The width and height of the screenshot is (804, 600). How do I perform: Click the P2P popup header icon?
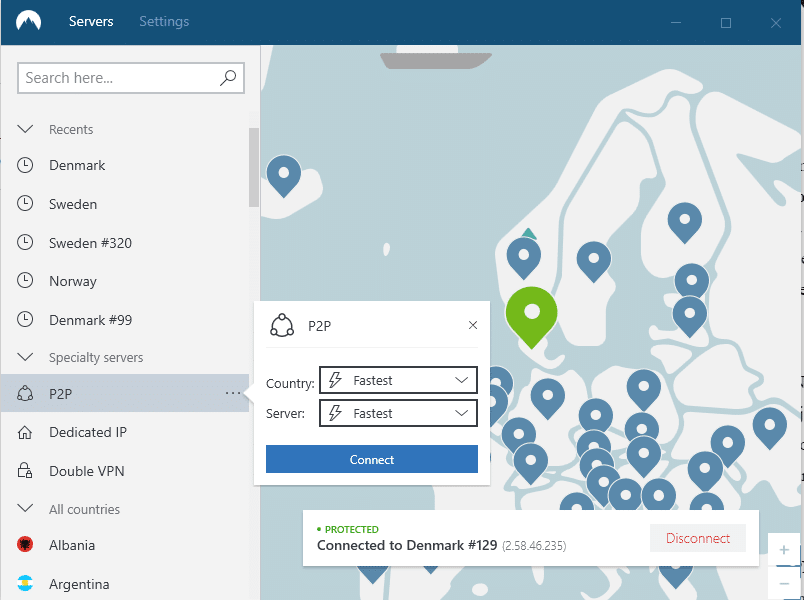pos(282,326)
